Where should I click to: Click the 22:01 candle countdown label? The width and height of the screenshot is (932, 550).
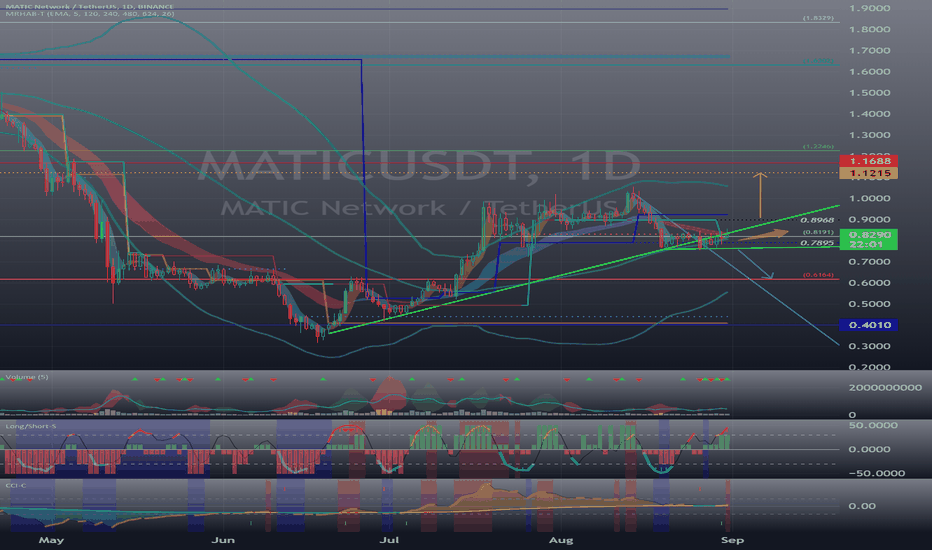pyautogui.click(x=868, y=244)
